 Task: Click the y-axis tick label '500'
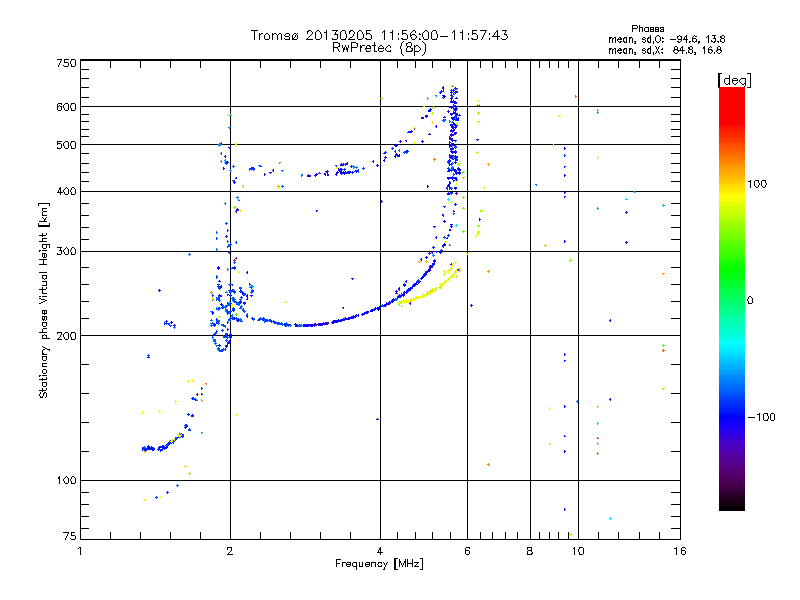pyautogui.click(x=66, y=144)
